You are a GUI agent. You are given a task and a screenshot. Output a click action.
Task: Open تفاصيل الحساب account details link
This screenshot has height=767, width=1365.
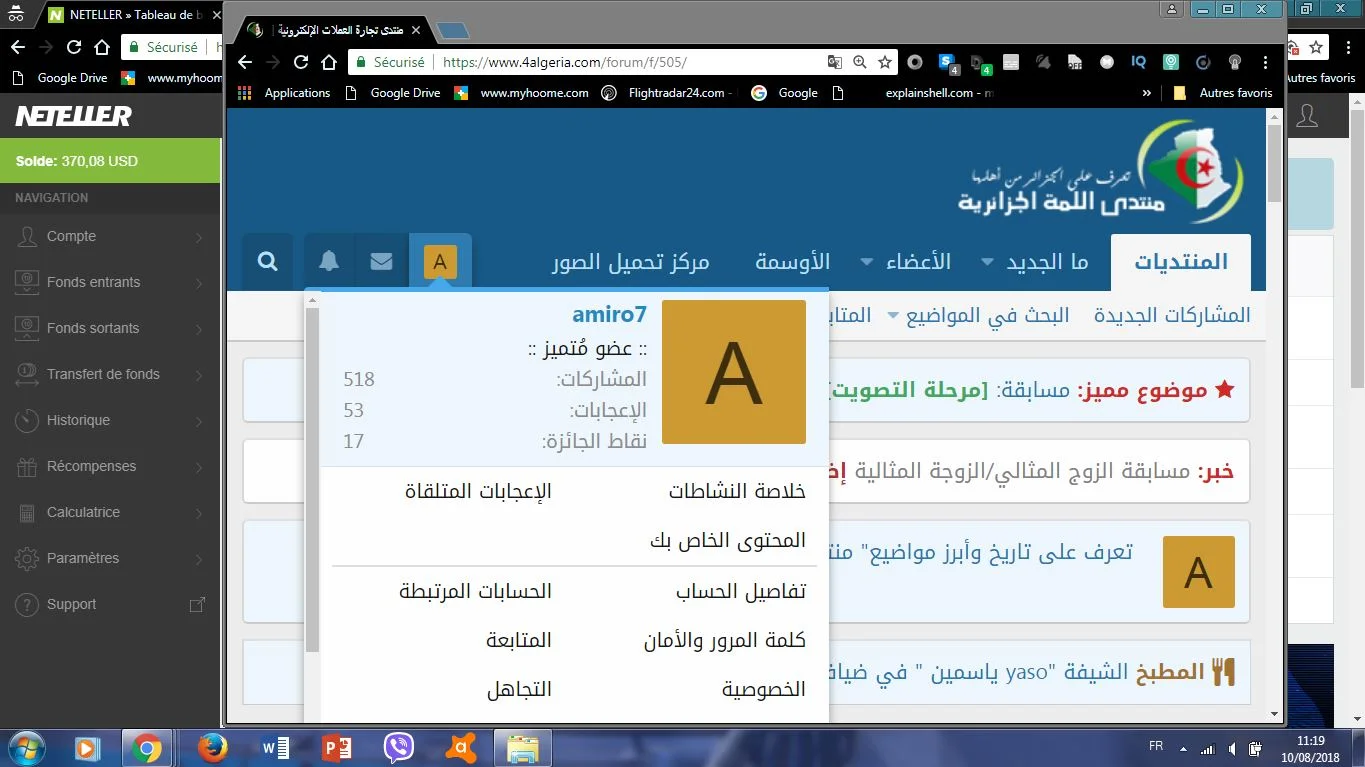tap(740, 591)
